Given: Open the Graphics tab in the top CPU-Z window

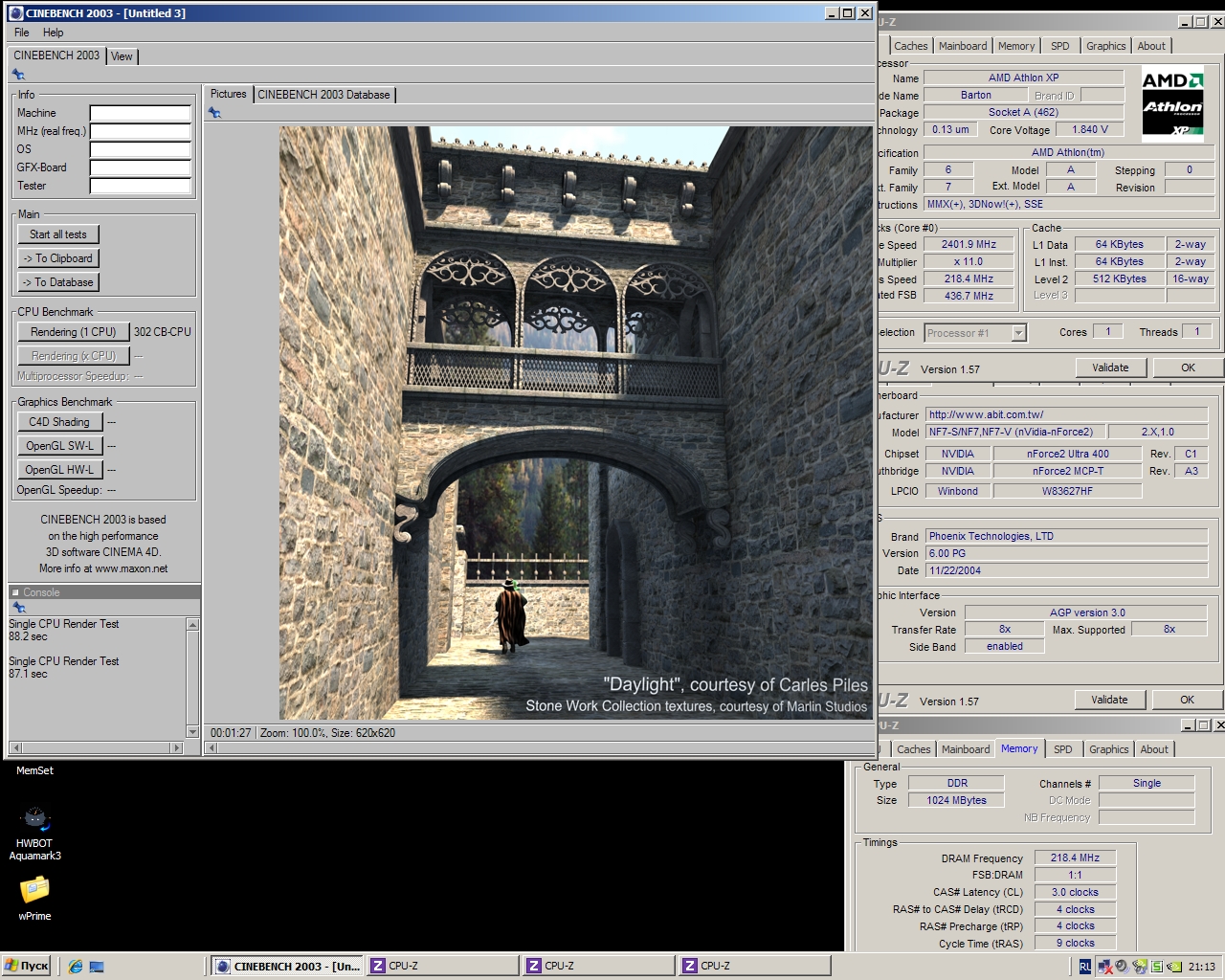Looking at the screenshot, I should coord(1105,46).
